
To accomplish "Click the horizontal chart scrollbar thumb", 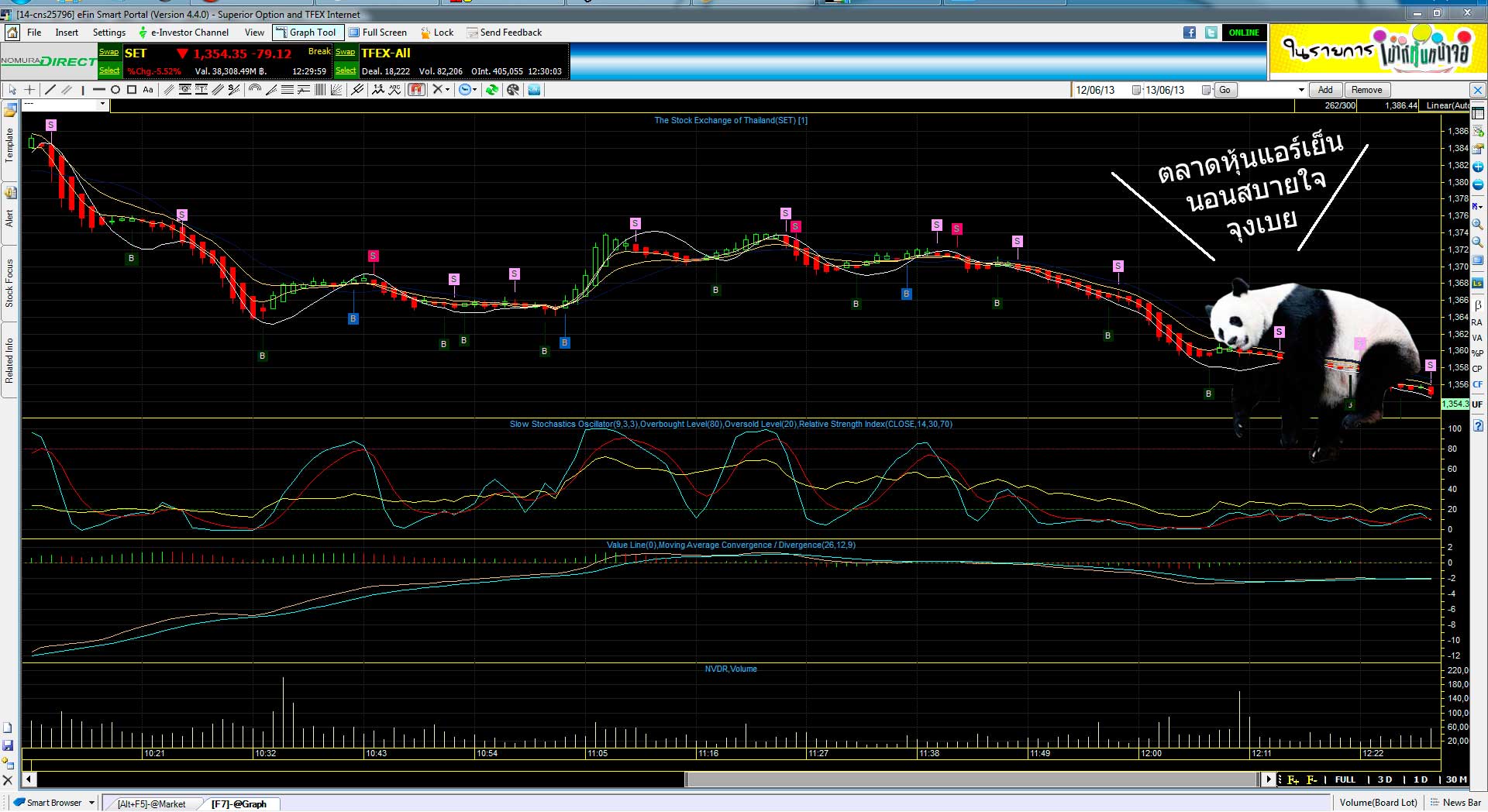I will (969, 779).
